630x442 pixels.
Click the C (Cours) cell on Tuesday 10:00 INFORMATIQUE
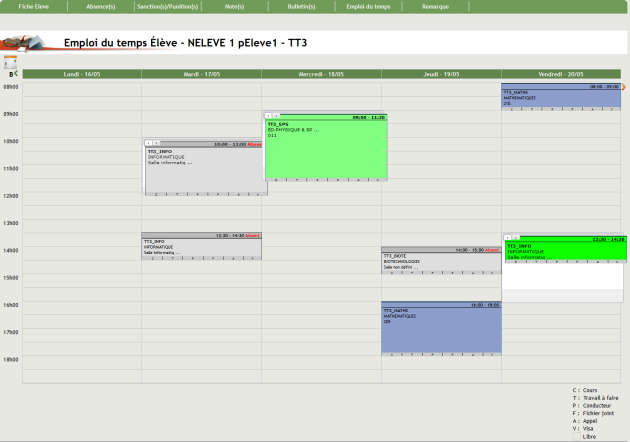tap(156, 192)
